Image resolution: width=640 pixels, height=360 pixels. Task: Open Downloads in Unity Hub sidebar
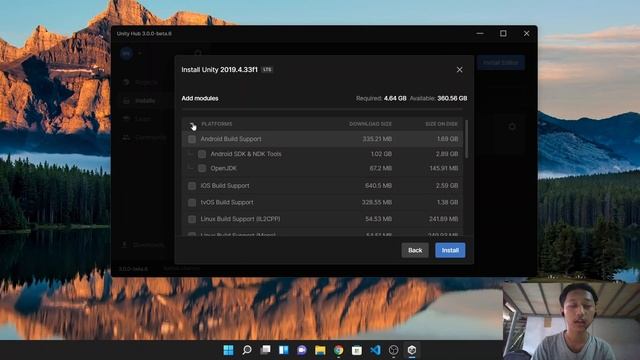click(x=149, y=245)
